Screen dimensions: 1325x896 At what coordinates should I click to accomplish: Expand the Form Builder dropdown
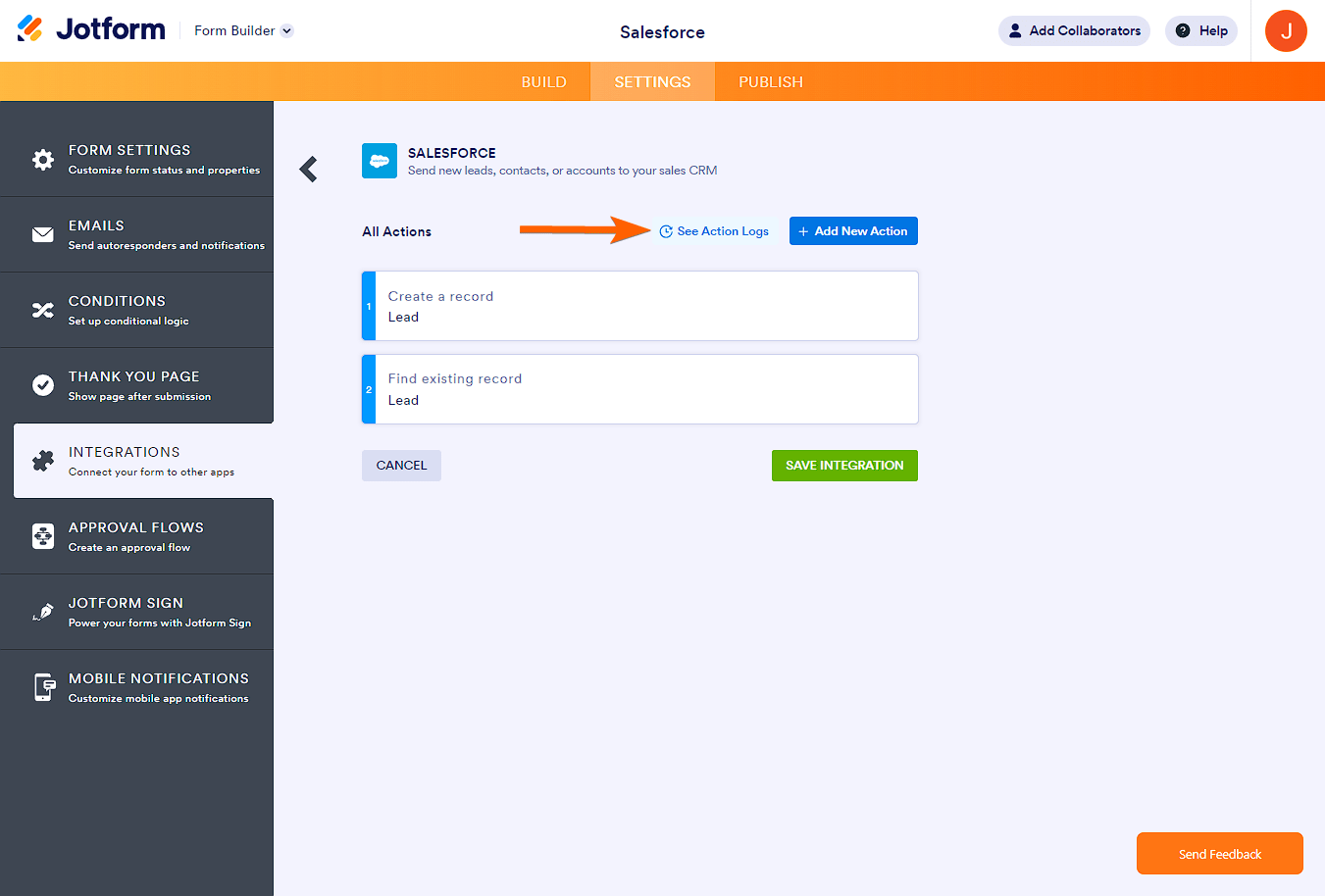(242, 30)
